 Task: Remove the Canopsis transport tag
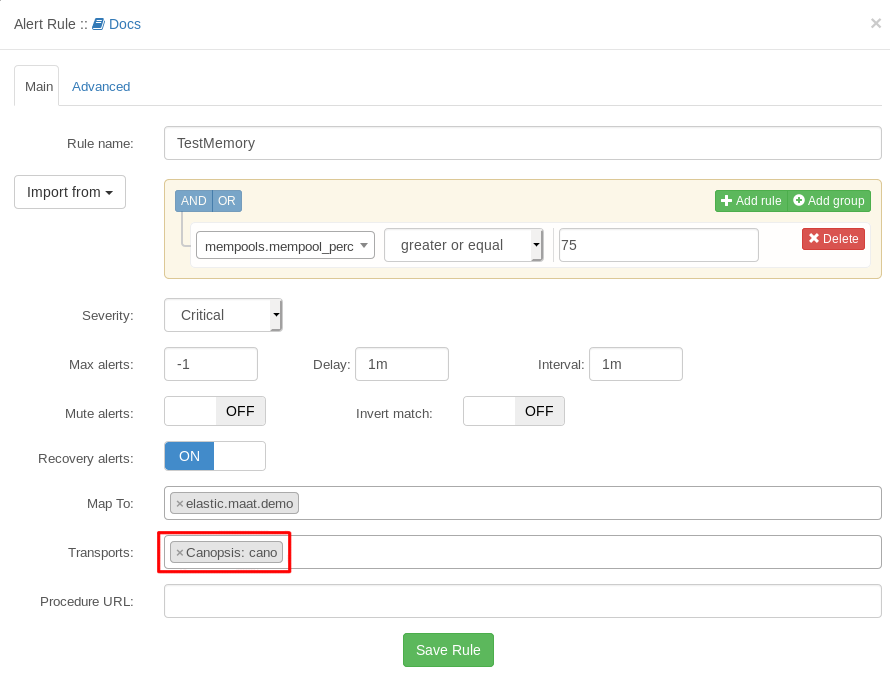tap(180, 553)
